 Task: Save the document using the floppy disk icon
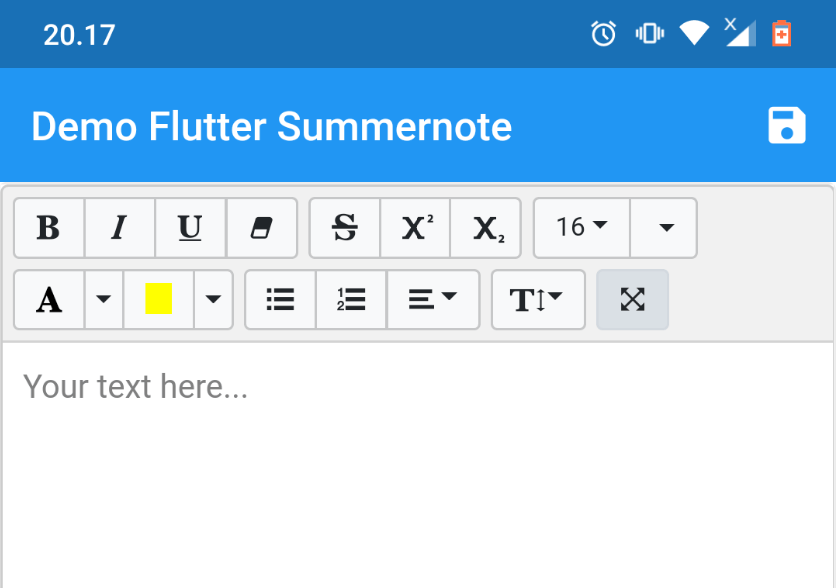(787, 124)
